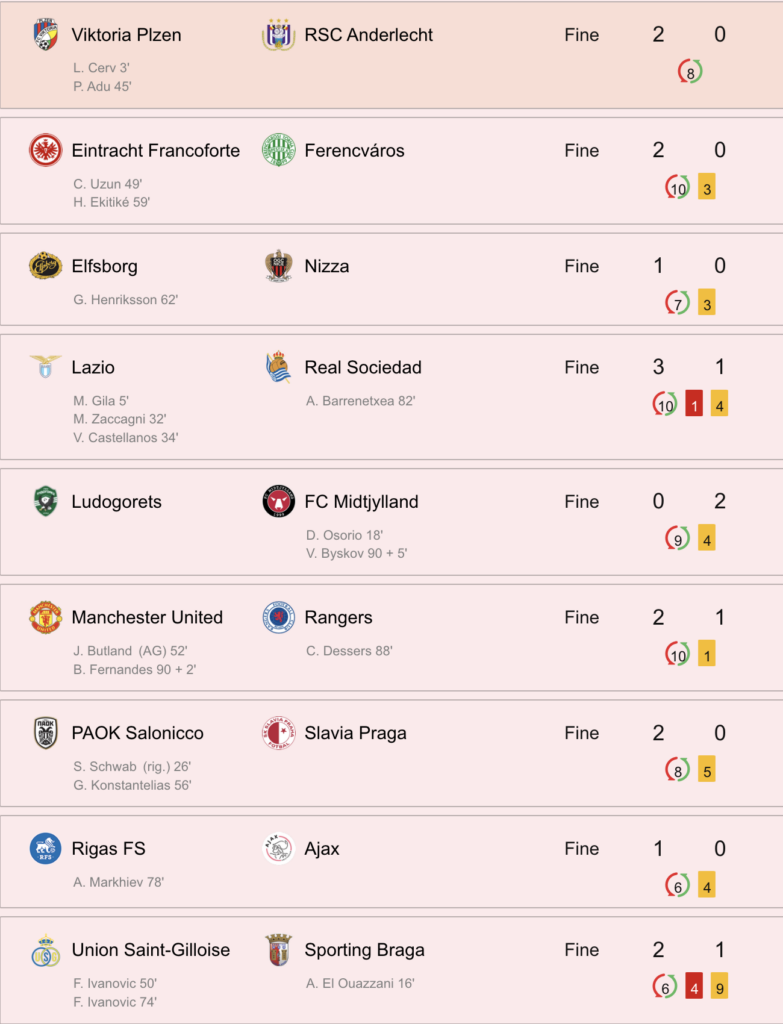
Task: Click the RSC Anderlecht club crest
Action: coord(278,35)
